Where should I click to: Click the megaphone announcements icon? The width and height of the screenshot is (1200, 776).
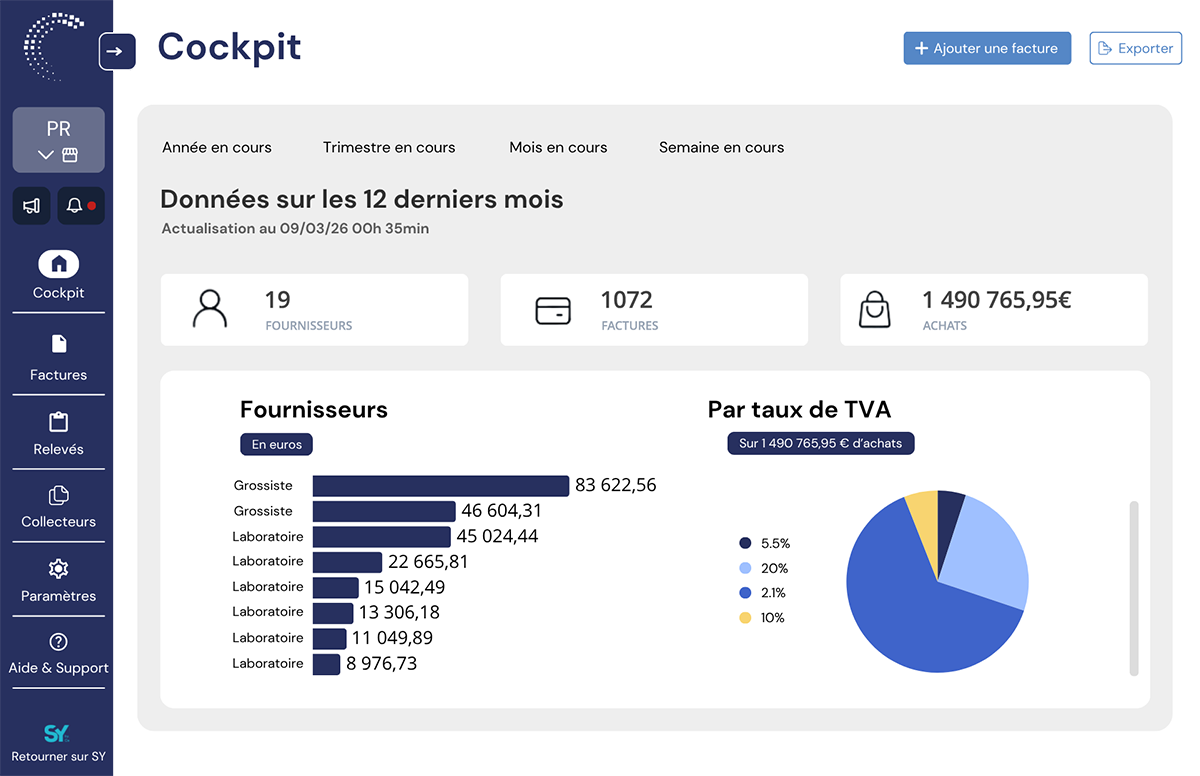(x=31, y=206)
